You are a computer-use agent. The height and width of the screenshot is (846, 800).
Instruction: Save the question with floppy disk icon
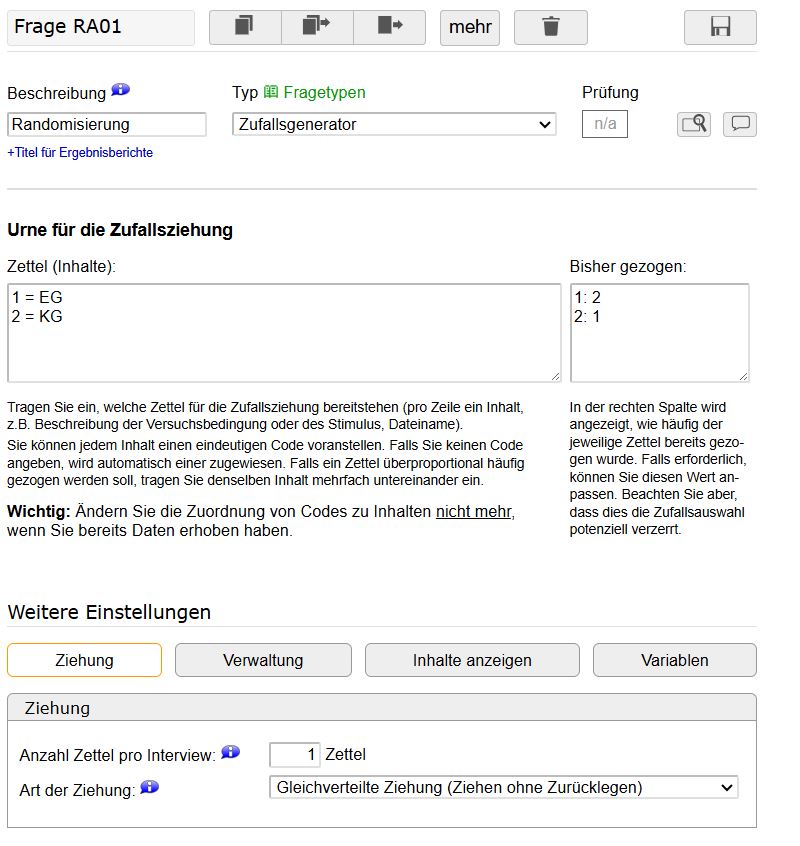pos(720,27)
